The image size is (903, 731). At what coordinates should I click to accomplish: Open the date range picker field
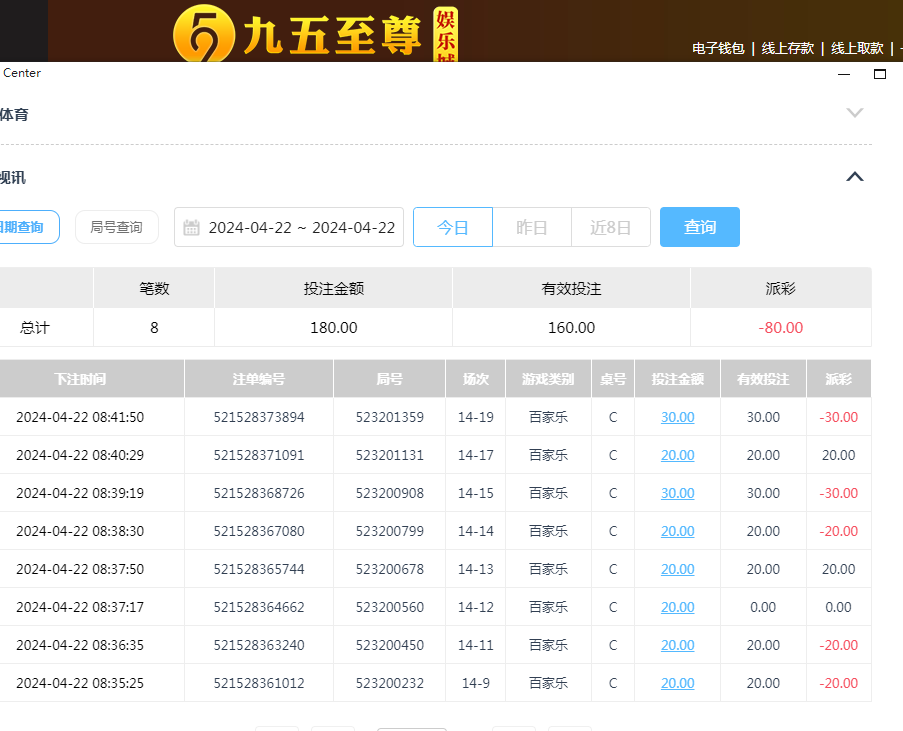[x=300, y=228]
